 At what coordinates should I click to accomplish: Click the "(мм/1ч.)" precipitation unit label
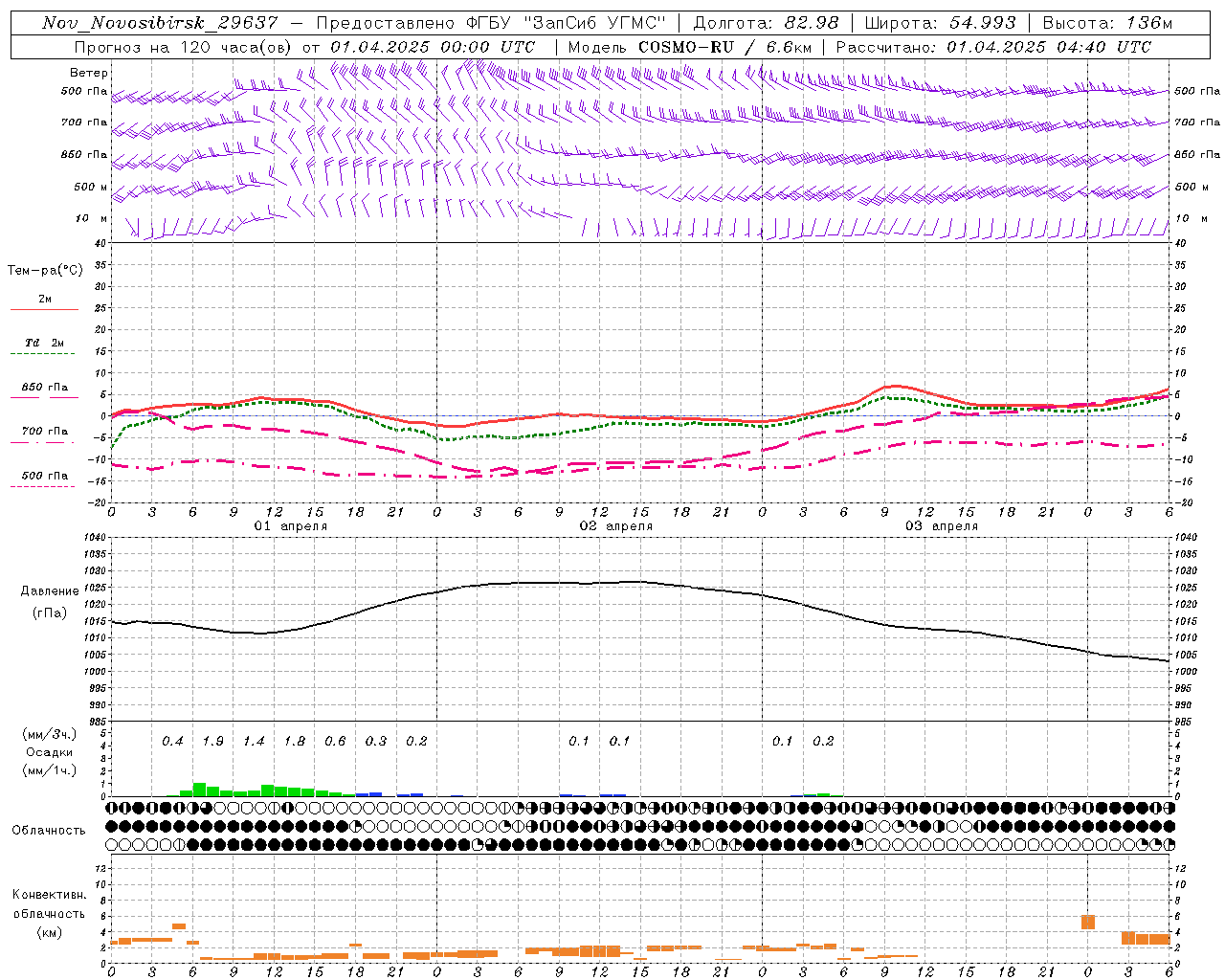[x=49, y=770]
